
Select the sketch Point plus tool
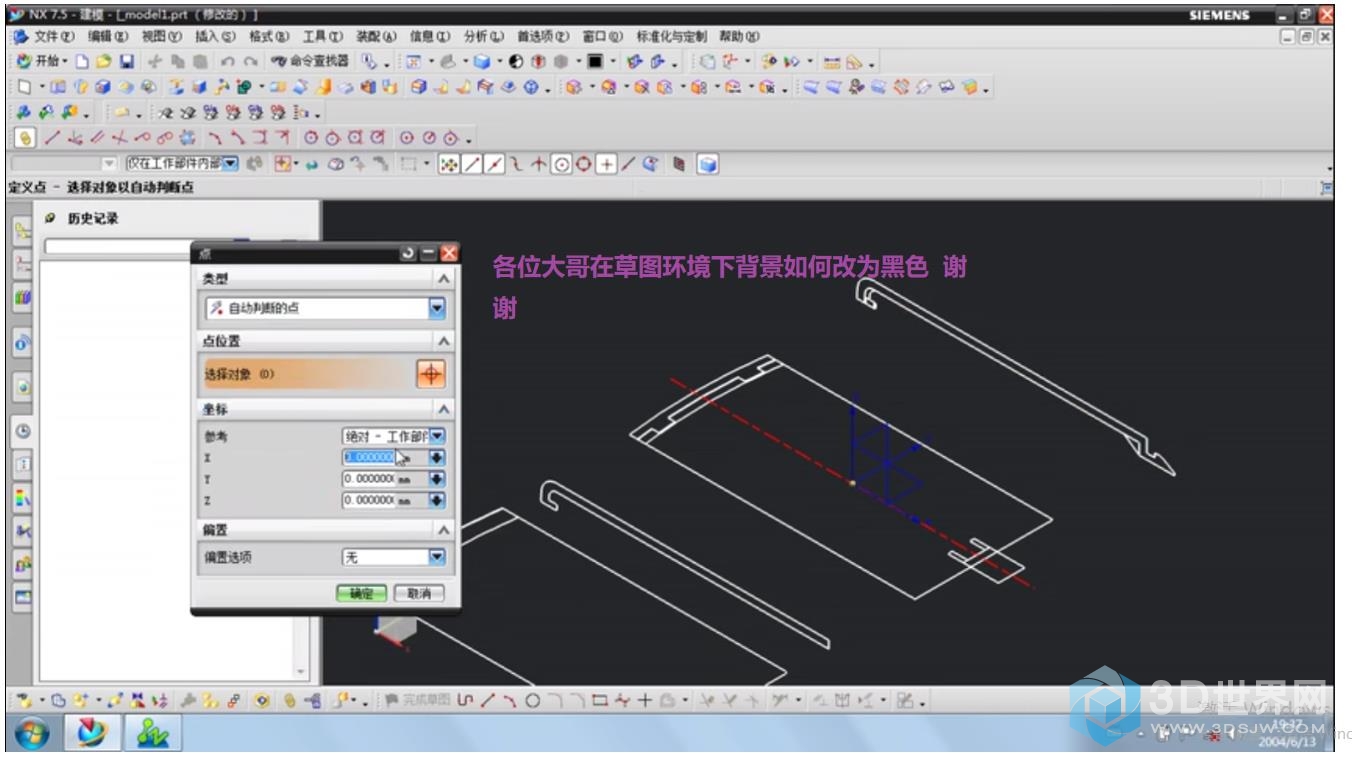tap(644, 701)
